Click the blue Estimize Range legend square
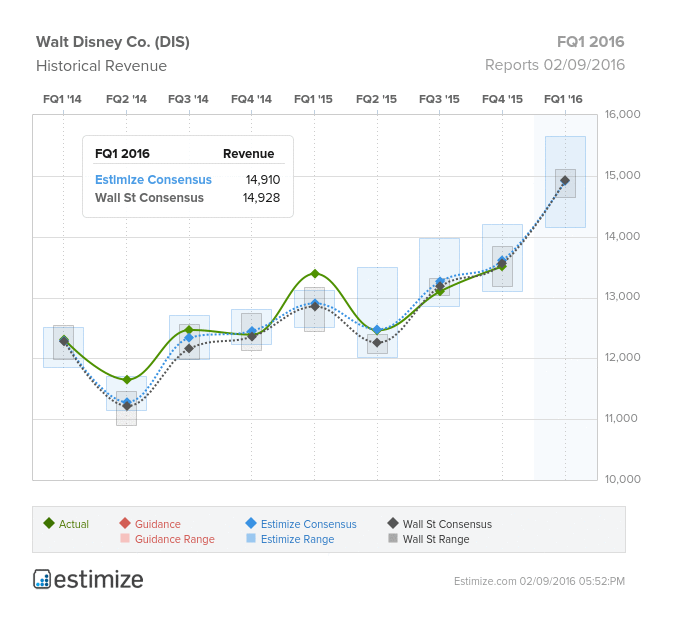675x620 pixels. (251, 538)
